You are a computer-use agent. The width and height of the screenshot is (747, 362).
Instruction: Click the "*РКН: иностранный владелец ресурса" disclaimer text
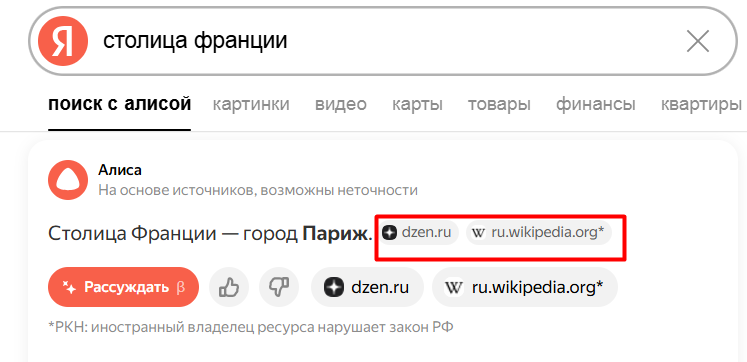pos(251,328)
